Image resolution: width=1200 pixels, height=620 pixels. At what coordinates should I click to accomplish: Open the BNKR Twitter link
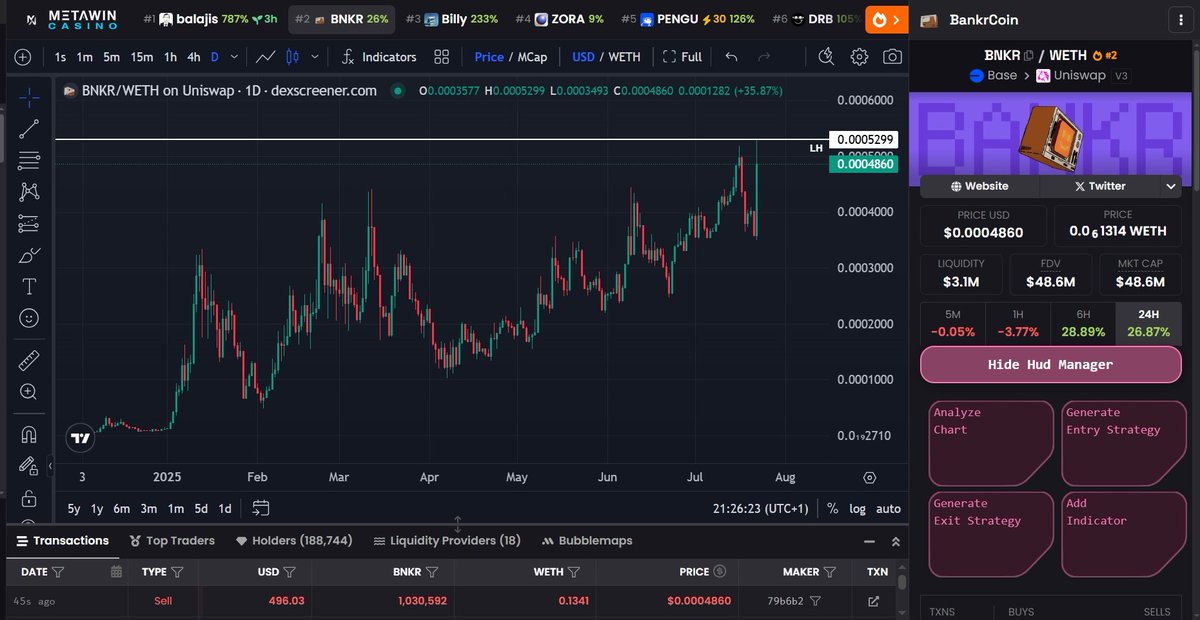tap(1100, 186)
